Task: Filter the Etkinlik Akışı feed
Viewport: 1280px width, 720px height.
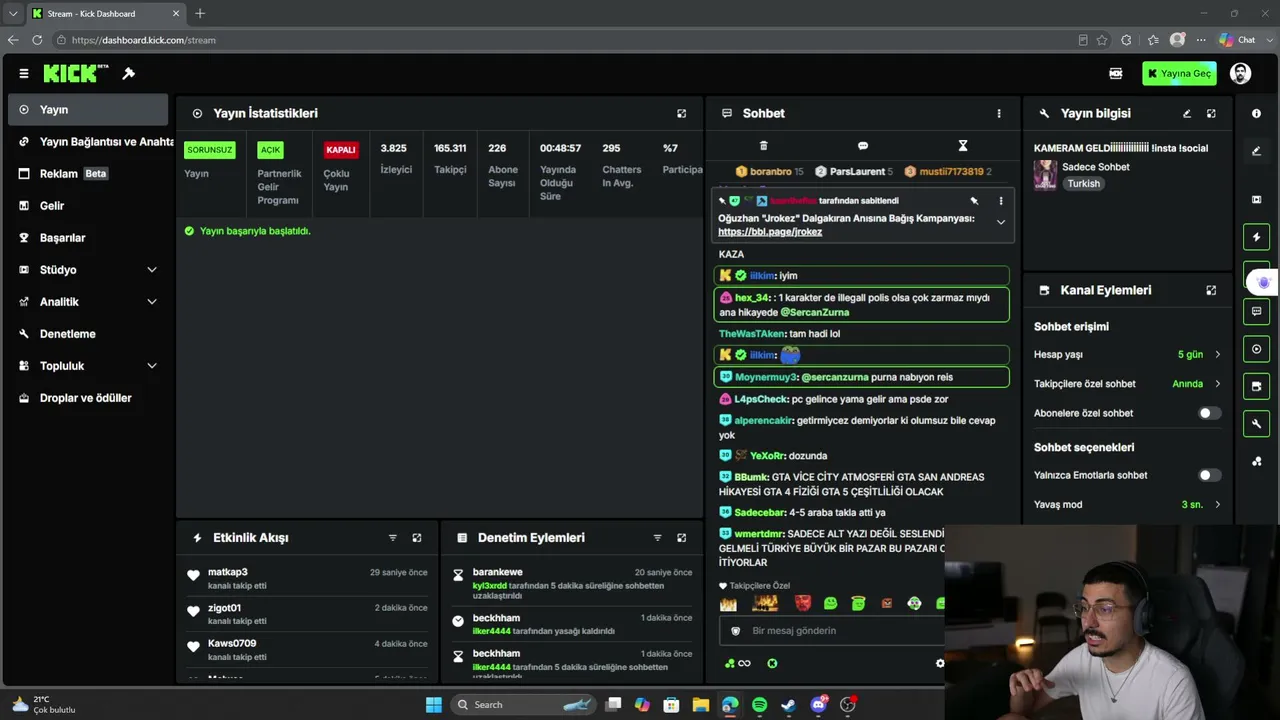Action: tap(393, 538)
